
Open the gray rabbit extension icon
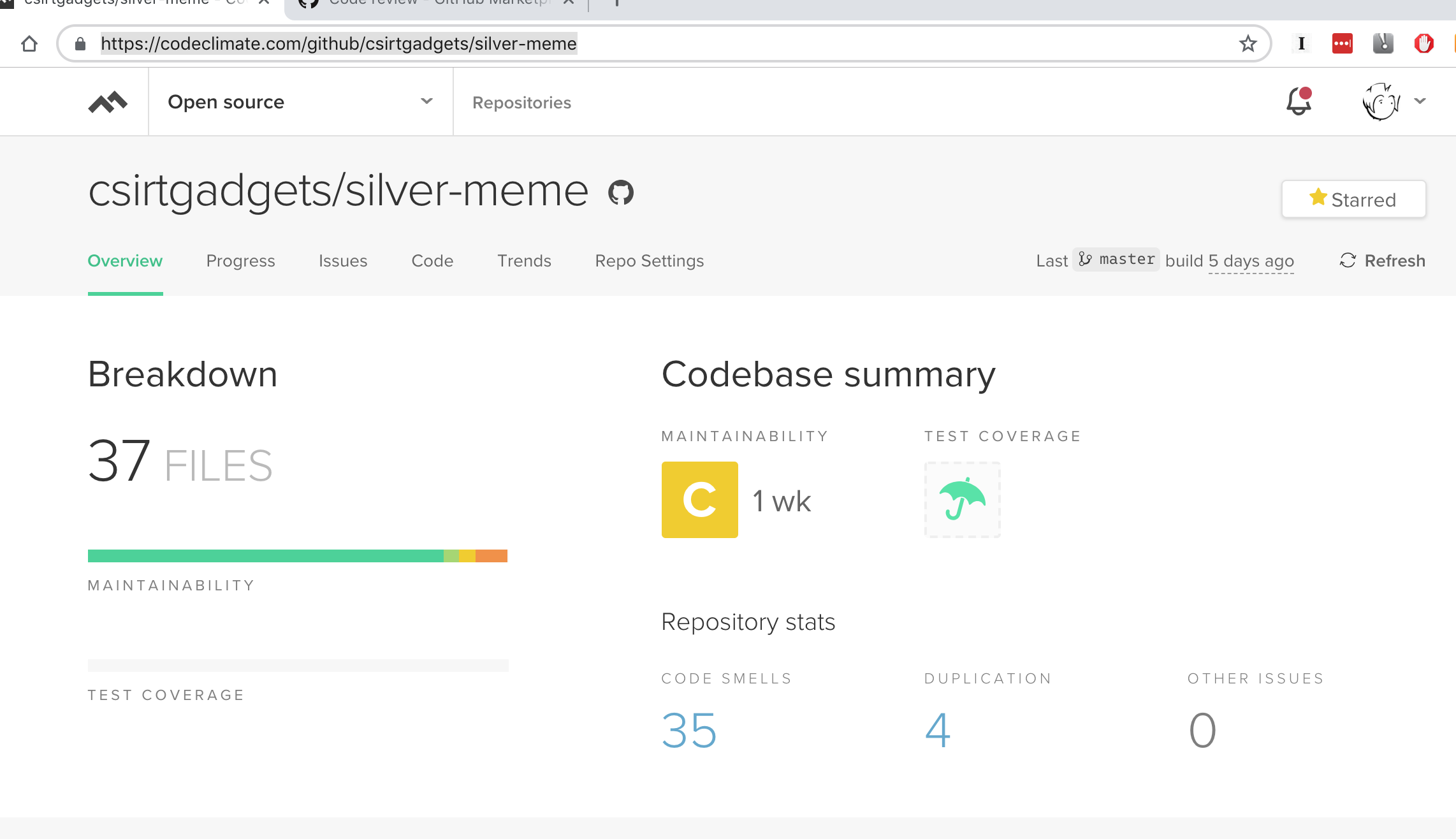1383,43
